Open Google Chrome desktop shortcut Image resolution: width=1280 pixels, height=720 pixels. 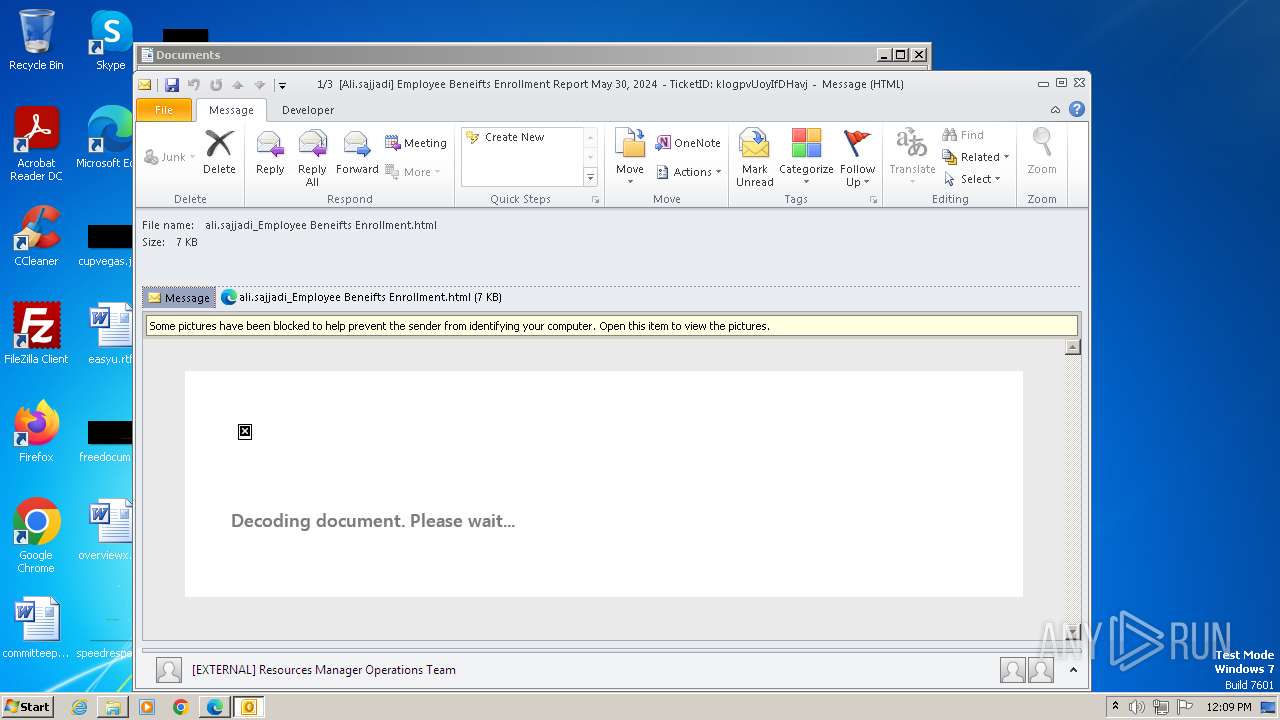coord(36,536)
